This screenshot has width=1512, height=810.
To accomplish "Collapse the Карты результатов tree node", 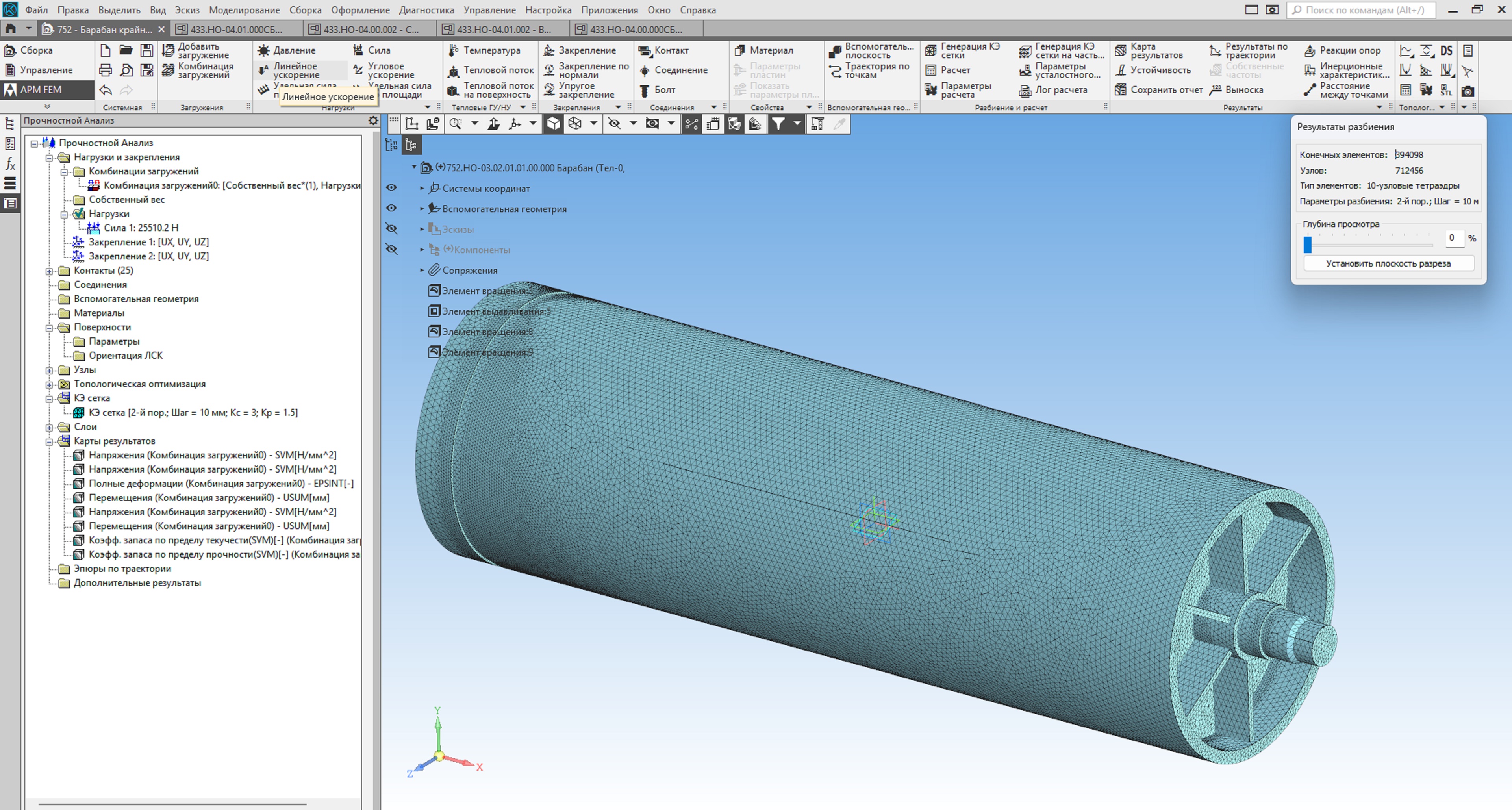I will (x=49, y=441).
